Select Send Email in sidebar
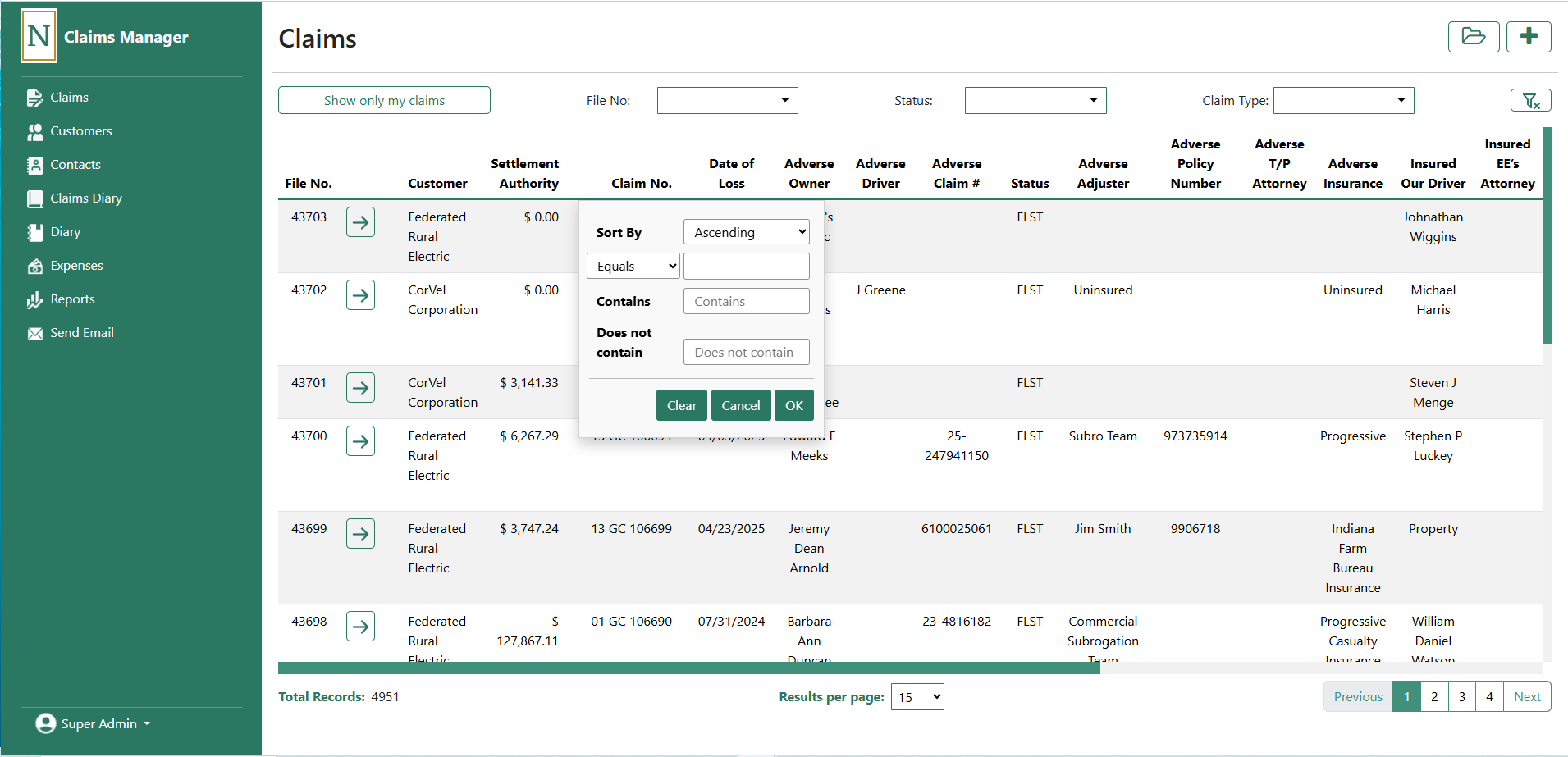This screenshot has height=757, width=1568. (81, 333)
